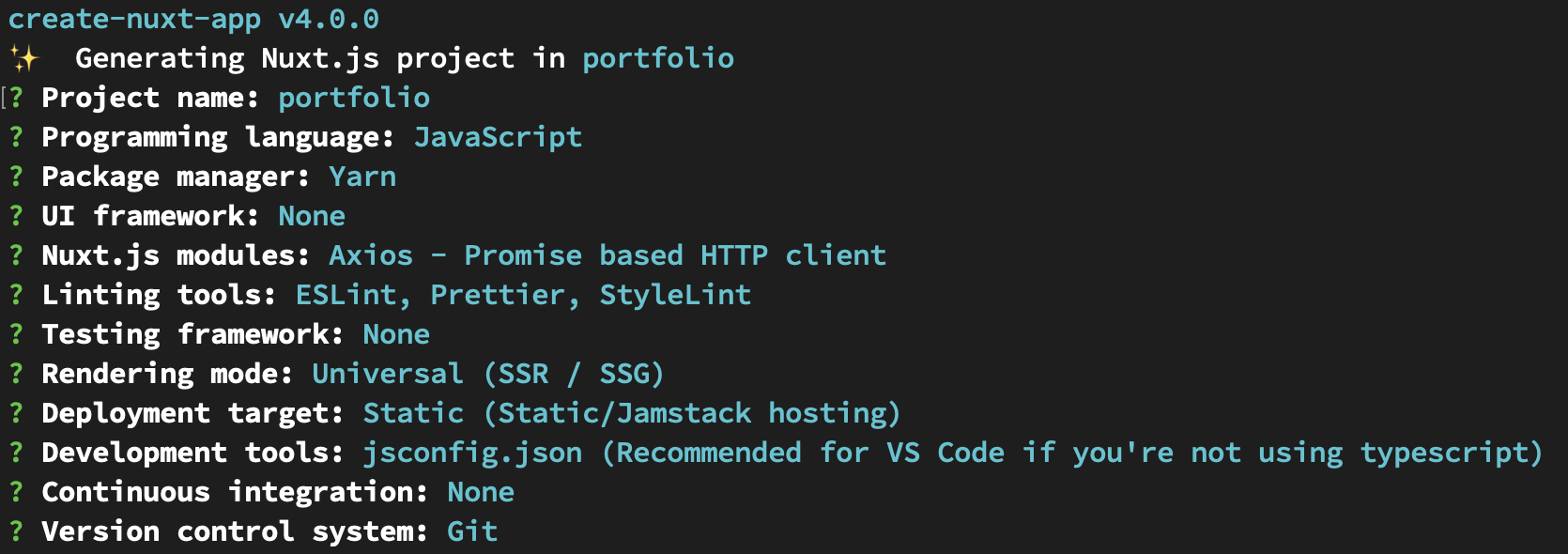Click the portfolio answer after Project name
1568x554 pixels.
pos(354,98)
